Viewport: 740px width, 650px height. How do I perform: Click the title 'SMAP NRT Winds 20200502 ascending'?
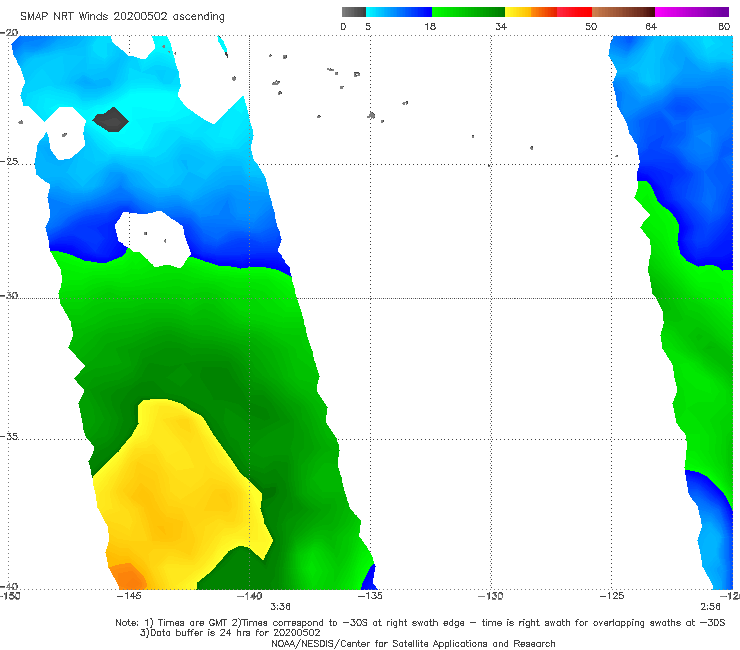pos(122,16)
